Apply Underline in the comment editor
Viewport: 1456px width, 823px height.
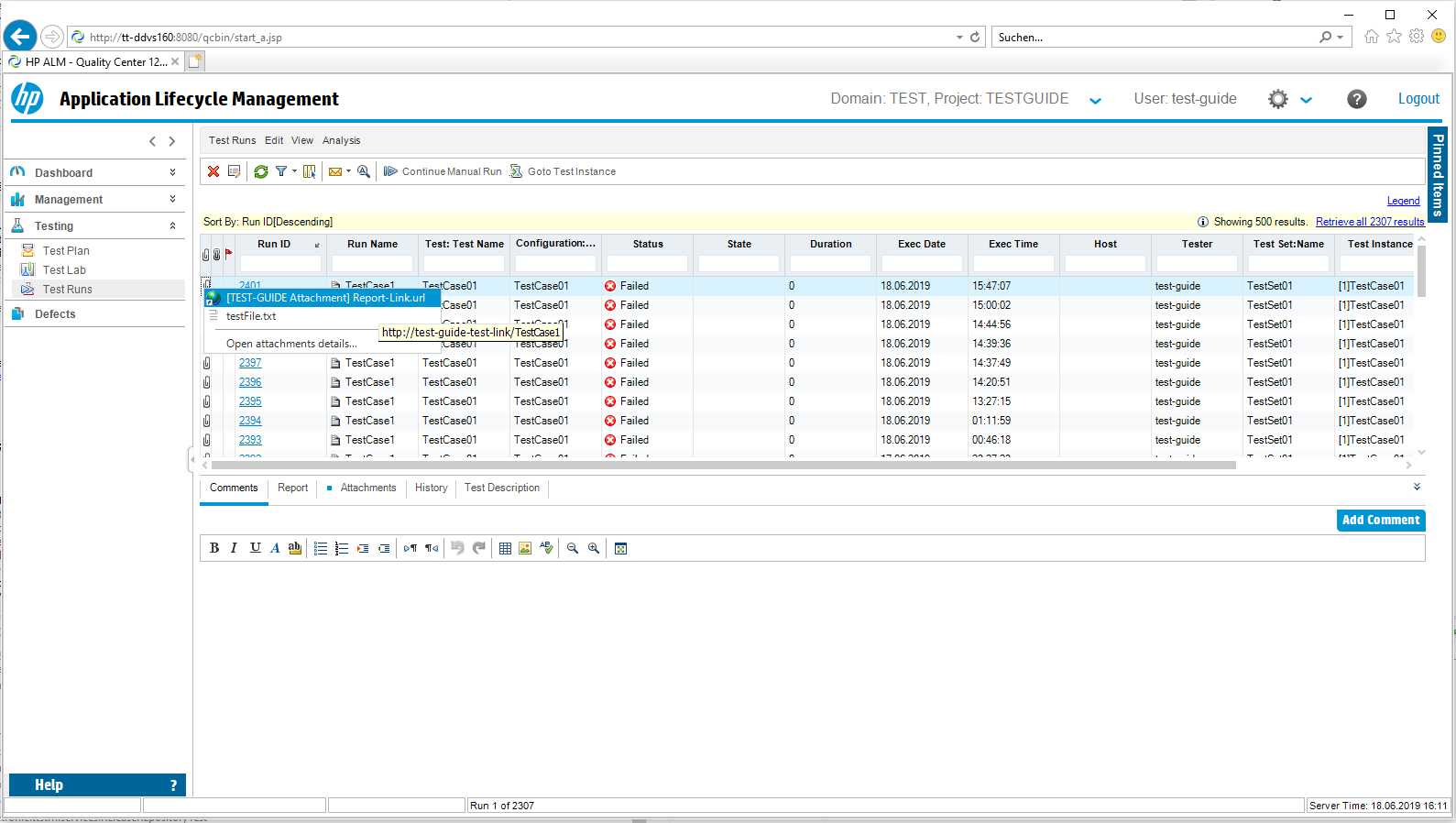click(x=256, y=548)
